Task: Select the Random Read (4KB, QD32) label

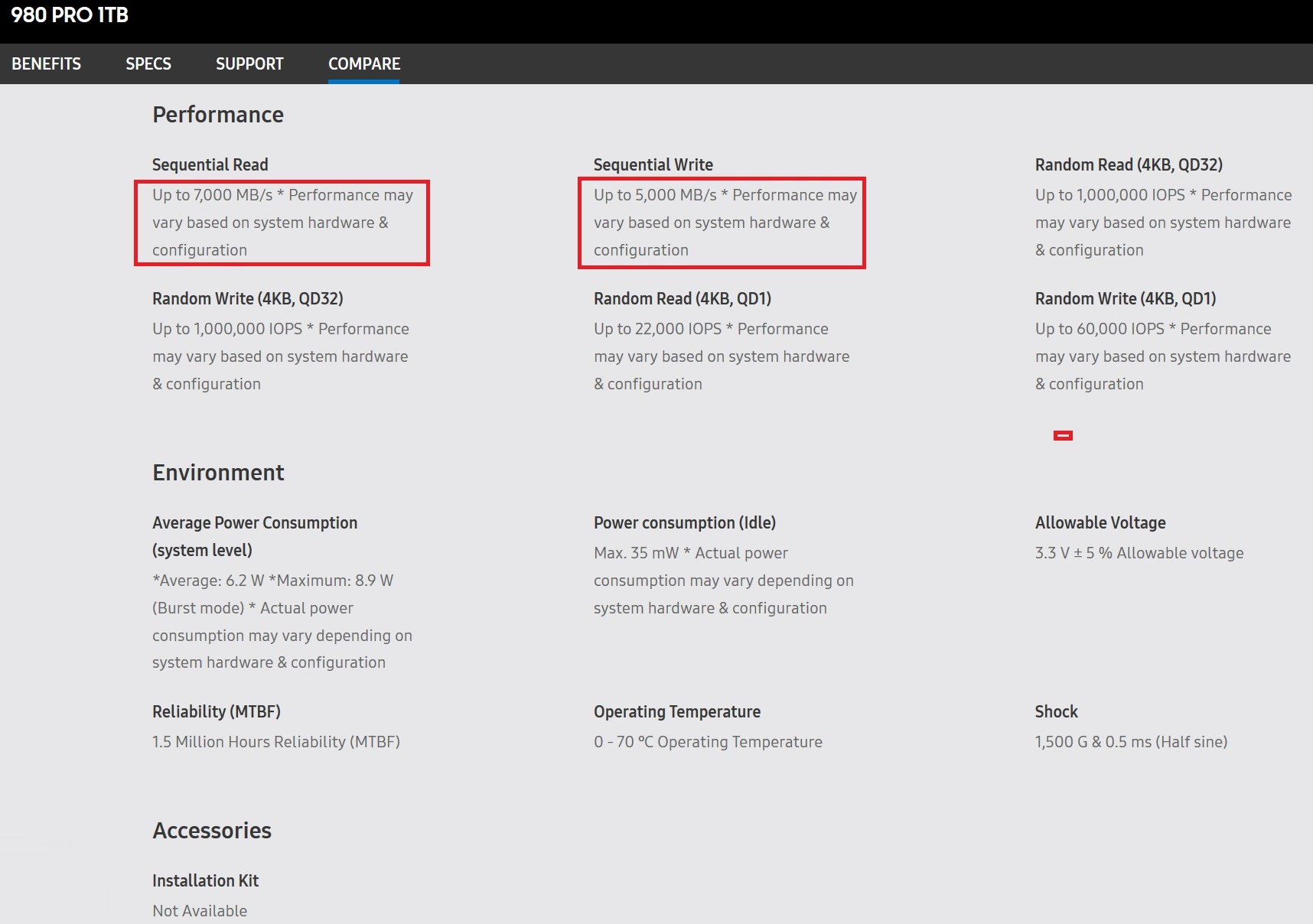Action: click(x=1129, y=164)
